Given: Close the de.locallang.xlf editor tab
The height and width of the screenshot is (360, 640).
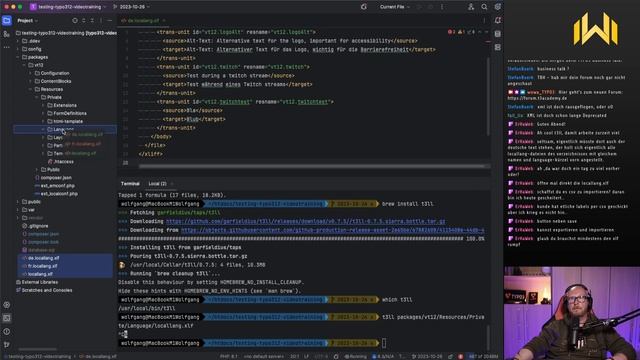Looking at the screenshot, I should pyautogui.click(x=164, y=20).
